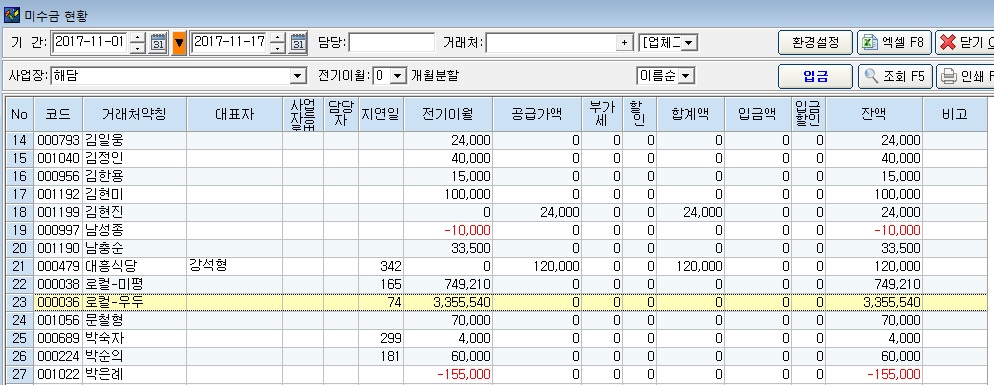Select row 문철형
Viewport: 994px width, 385px height.
496,320
